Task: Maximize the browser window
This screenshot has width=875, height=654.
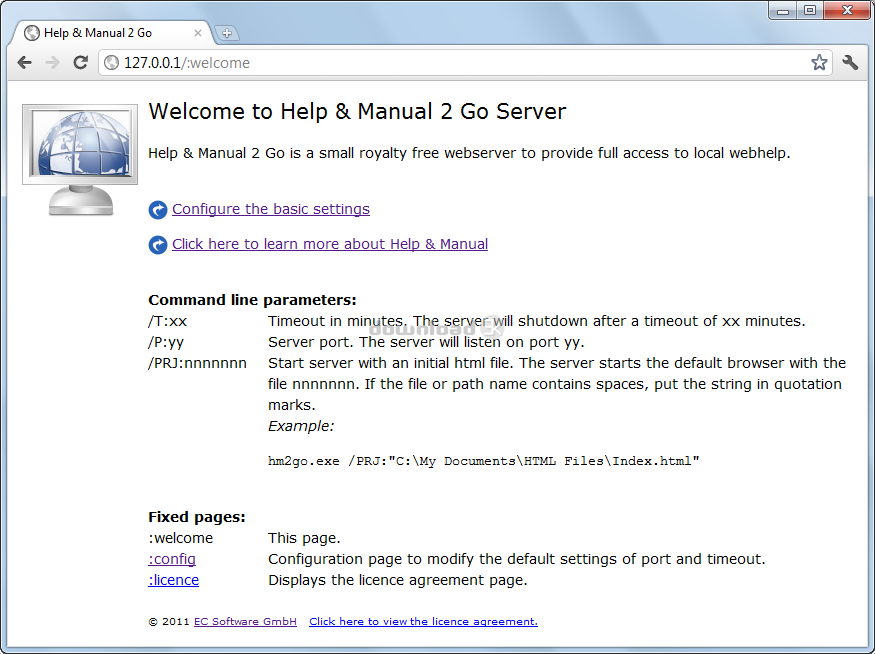Action: pos(810,11)
